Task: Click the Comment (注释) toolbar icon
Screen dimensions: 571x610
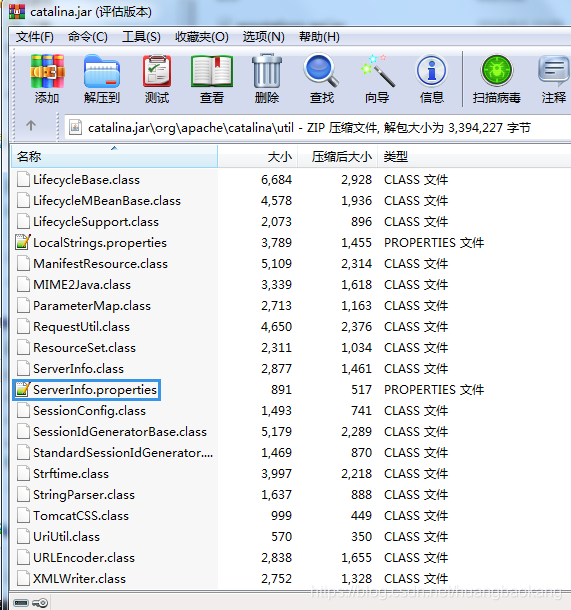Action: pos(553,71)
